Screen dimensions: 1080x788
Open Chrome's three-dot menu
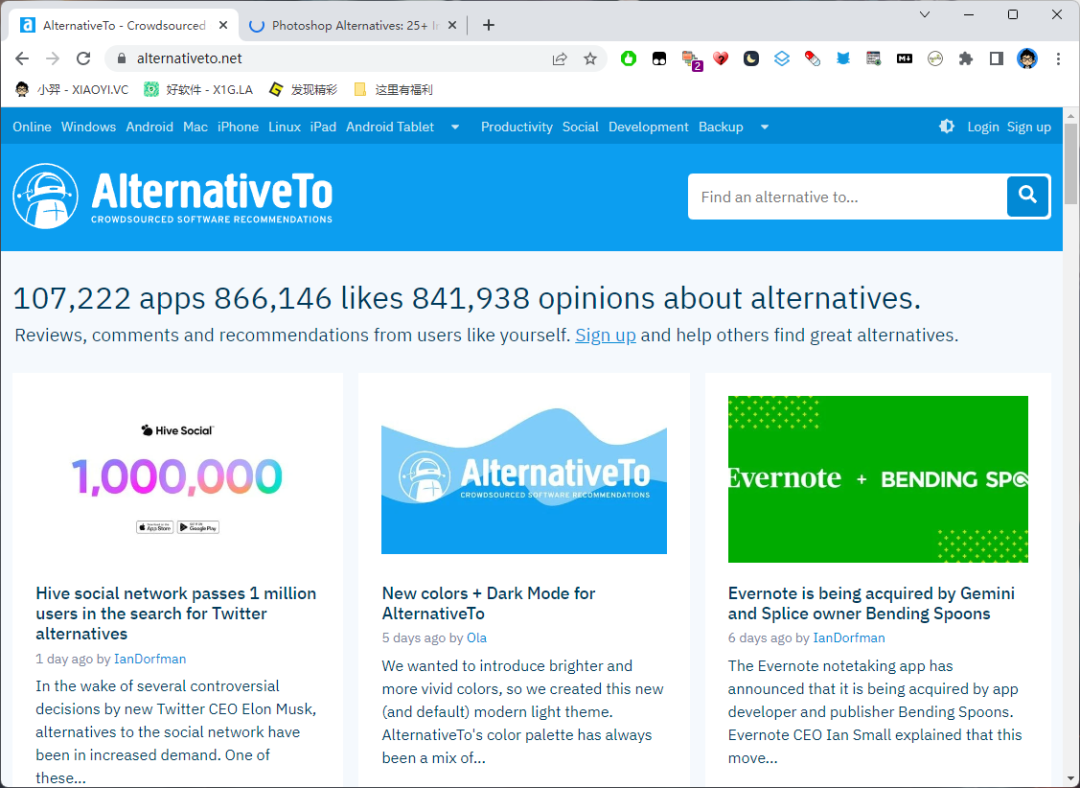pyautogui.click(x=1059, y=59)
